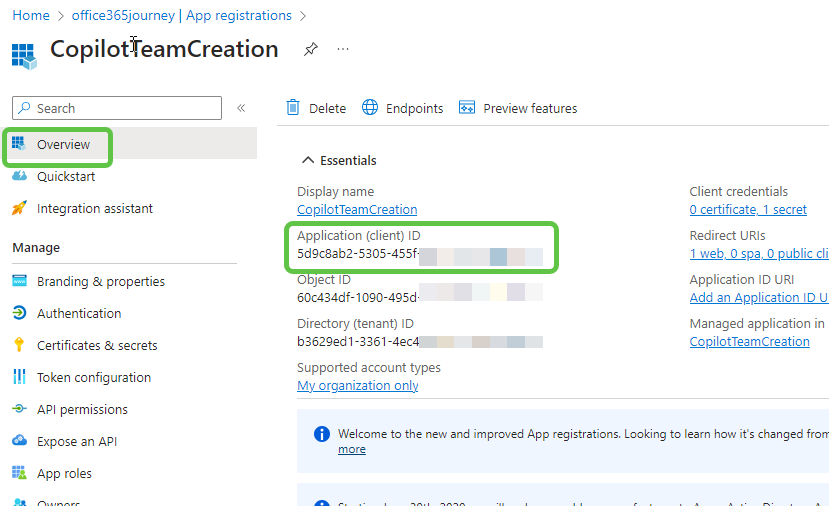Viewport: 829px width, 506px height.
Task: Open Quickstart in the left menu
Action: point(66,176)
